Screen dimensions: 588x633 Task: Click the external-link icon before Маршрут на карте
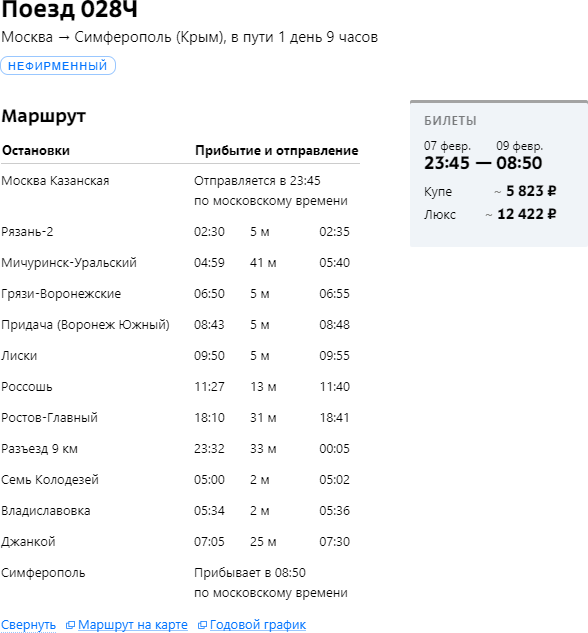point(70,625)
